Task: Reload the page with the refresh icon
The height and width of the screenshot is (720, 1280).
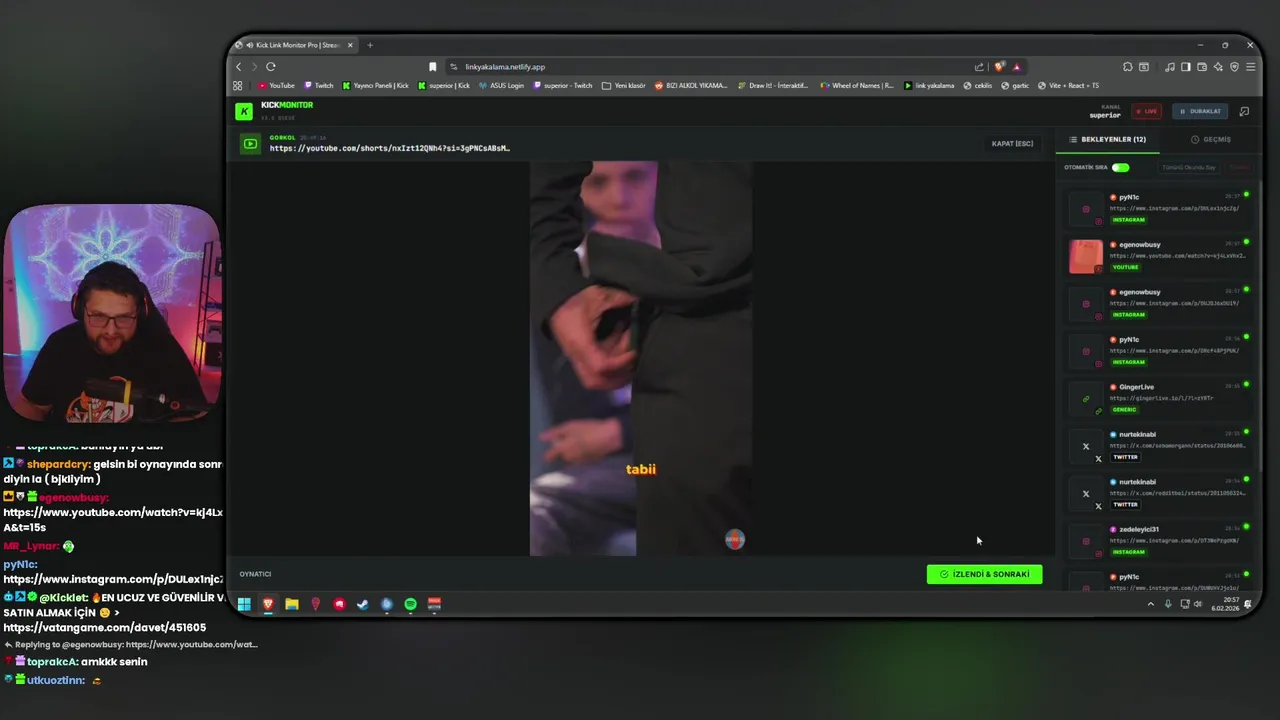Action: (x=270, y=67)
